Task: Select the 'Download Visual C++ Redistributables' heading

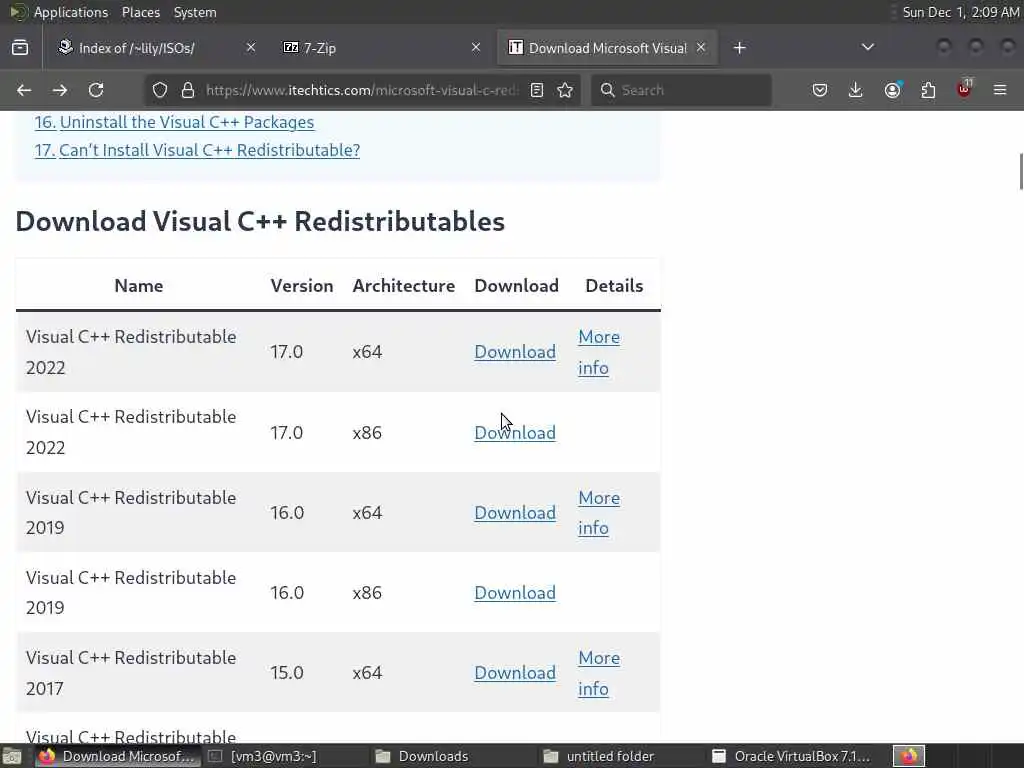Action: coord(260,221)
